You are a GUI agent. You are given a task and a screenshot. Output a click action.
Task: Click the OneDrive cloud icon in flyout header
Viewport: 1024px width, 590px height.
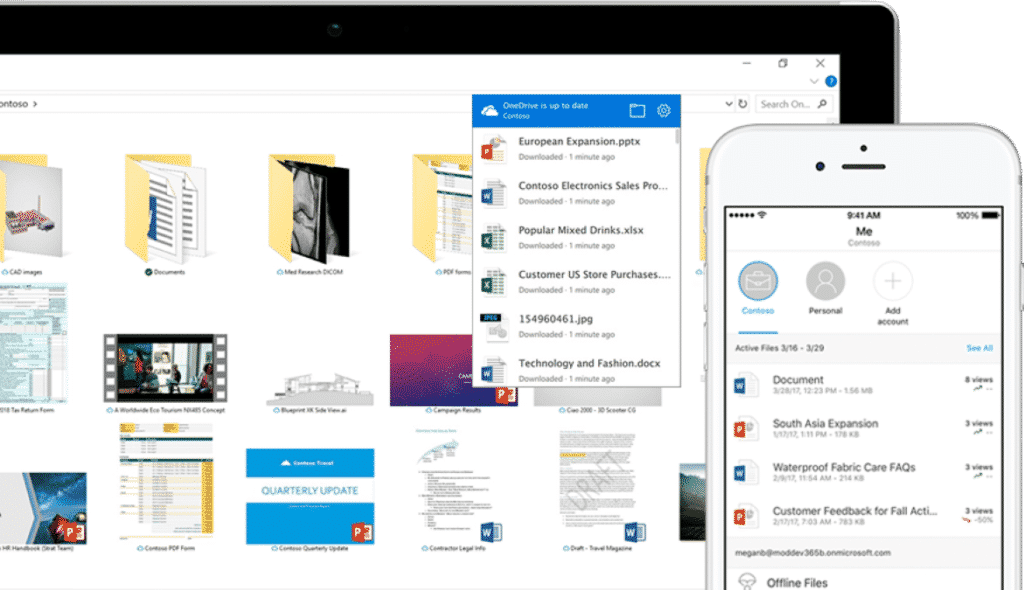pyautogui.click(x=489, y=110)
